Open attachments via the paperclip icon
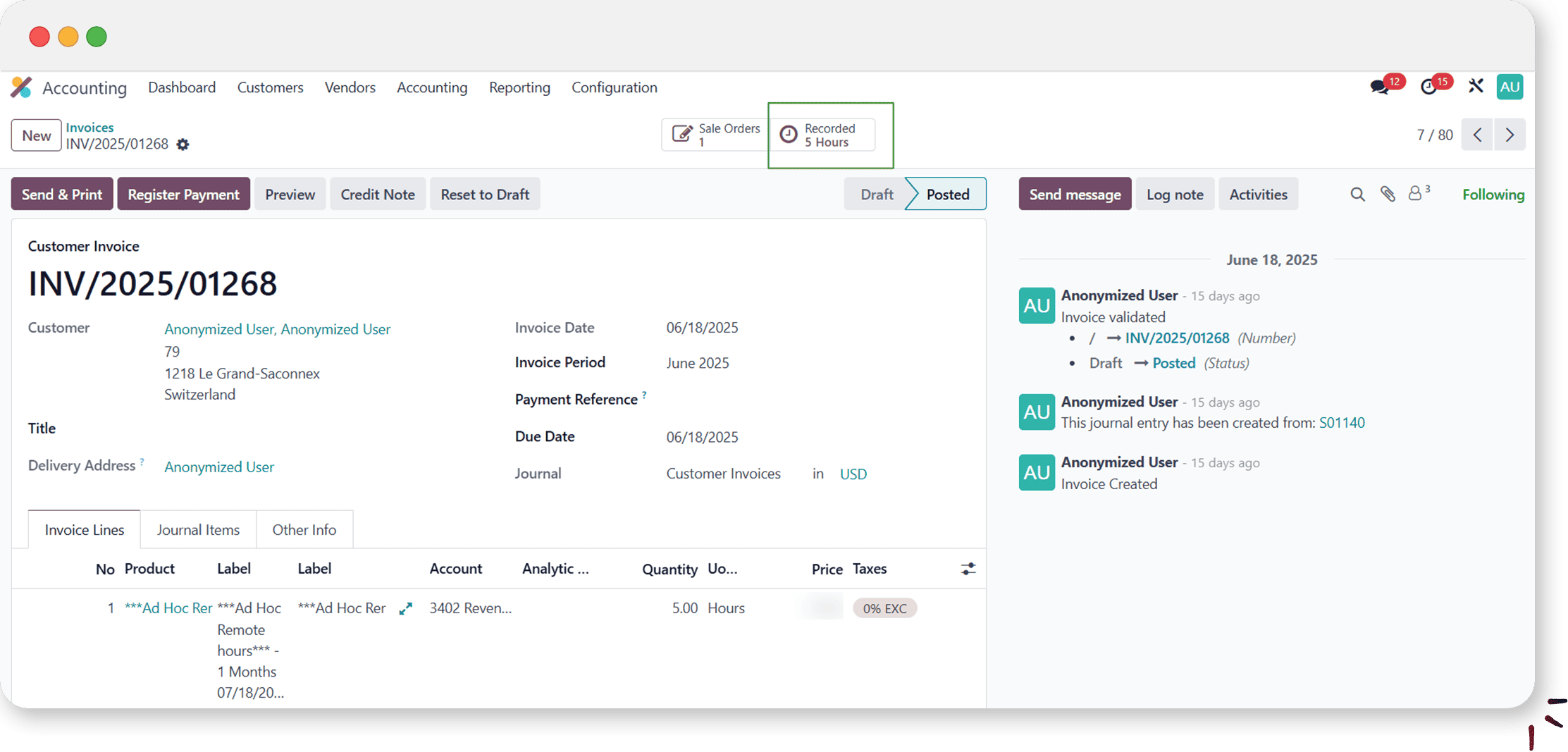Image resolution: width=1568 pixels, height=752 pixels. pyautogui.click(x=1388, y=195)
